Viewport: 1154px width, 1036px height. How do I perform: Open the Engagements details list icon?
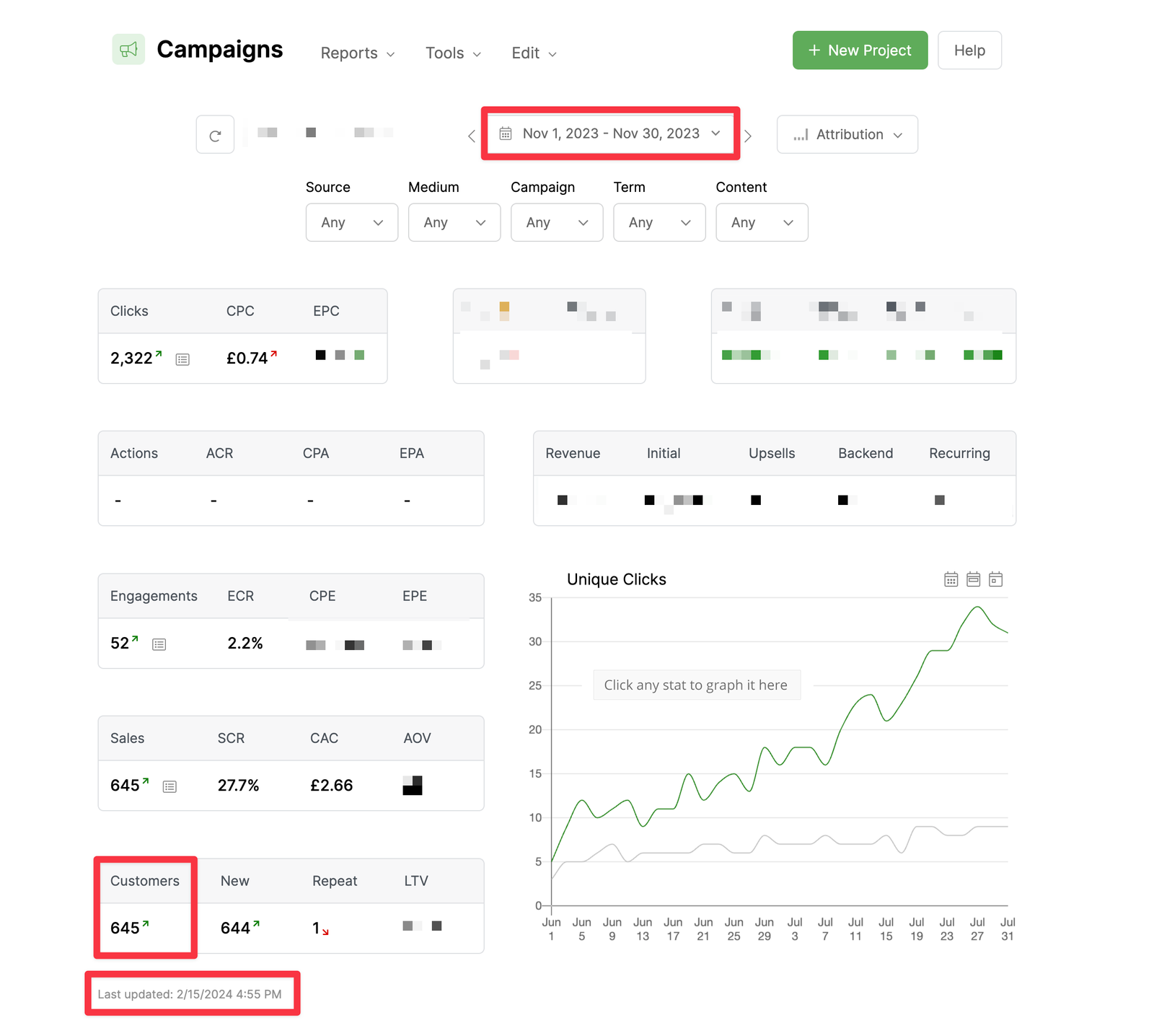[x=159, y=644]
